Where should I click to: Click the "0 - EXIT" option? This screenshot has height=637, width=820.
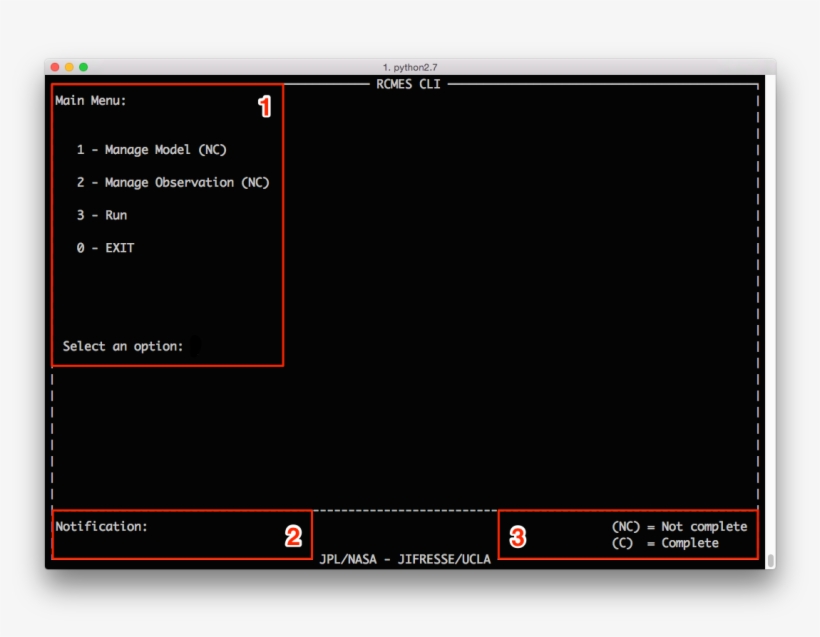pyautogui.click(x=104, y=247)
